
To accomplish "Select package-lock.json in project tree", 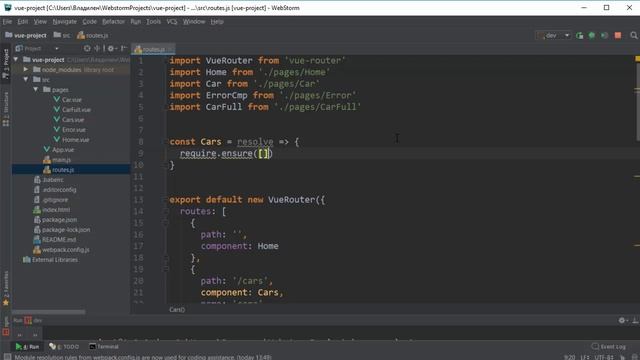I will coord(62,229).
